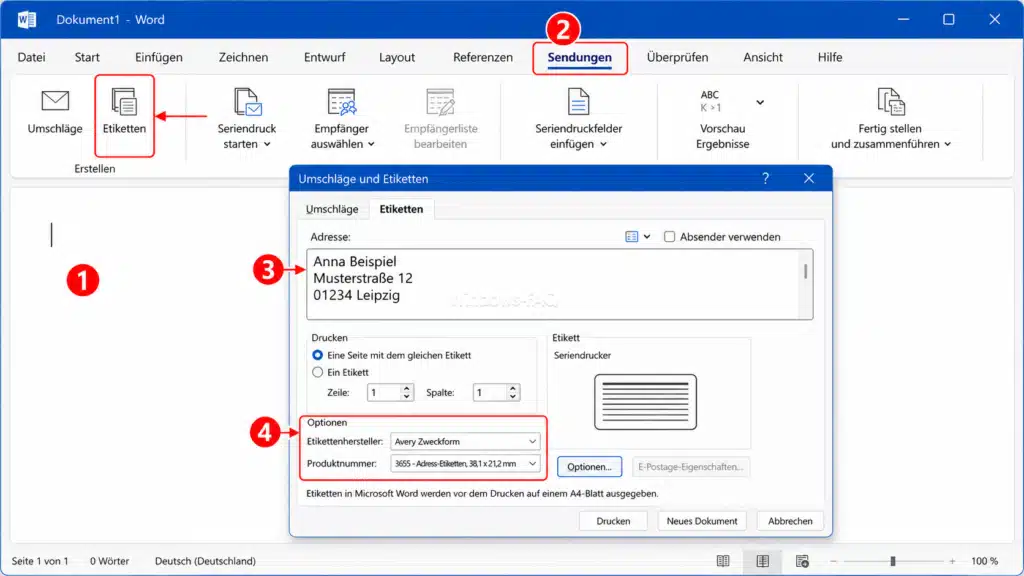Click the Etikett preview thumbnail
The width and height of the screenshot is (1024, 576).
click(645, 402)
